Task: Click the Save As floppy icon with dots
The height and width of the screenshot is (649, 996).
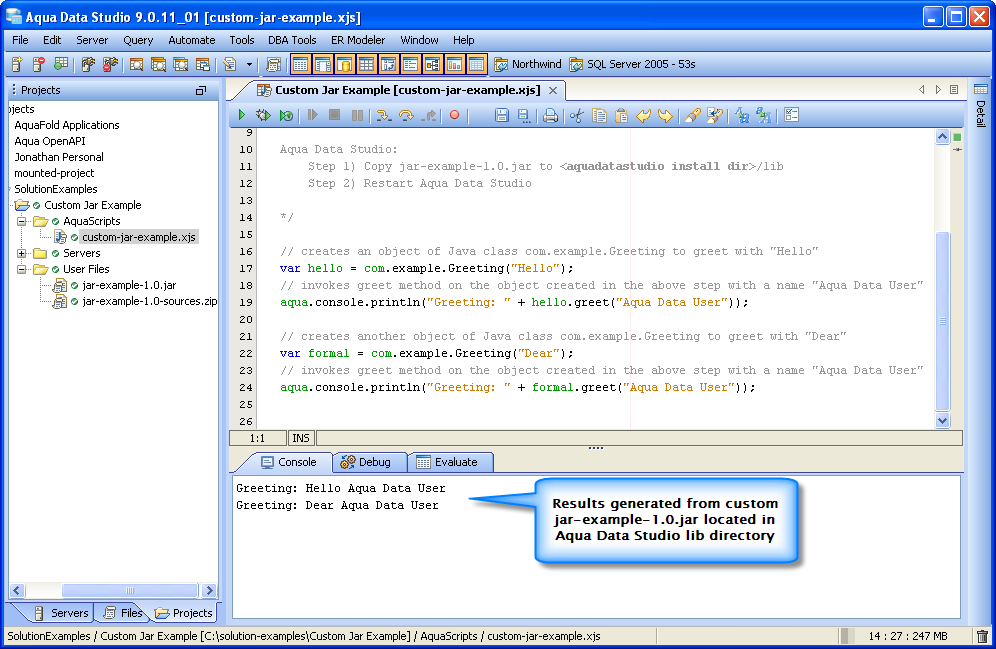Action: (x=523, y=115)
